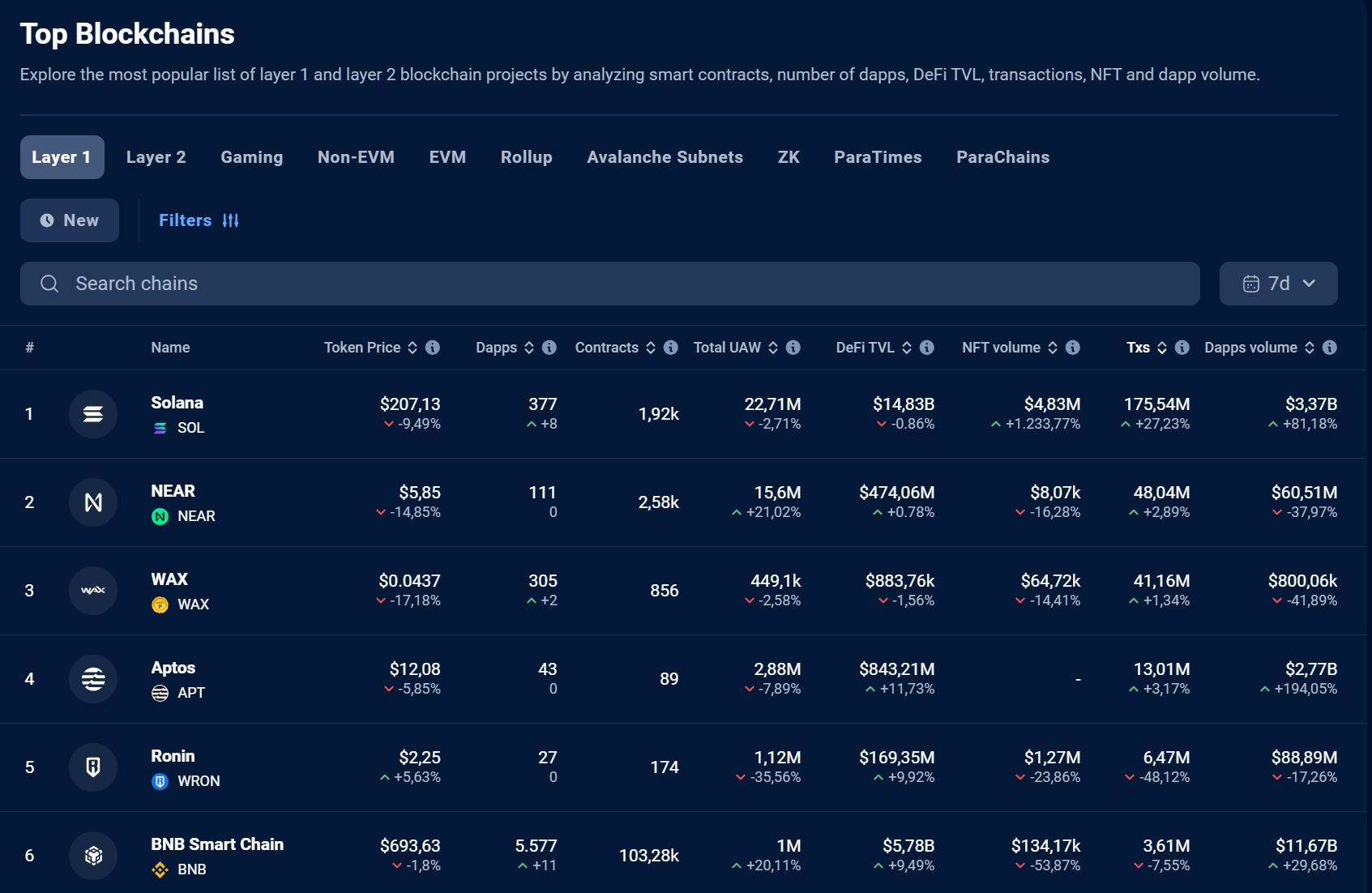The image size is (1372, 893).
Task: Sort by NFT volume arrows
Action: pyautogui.click(x=1053, y=348)
